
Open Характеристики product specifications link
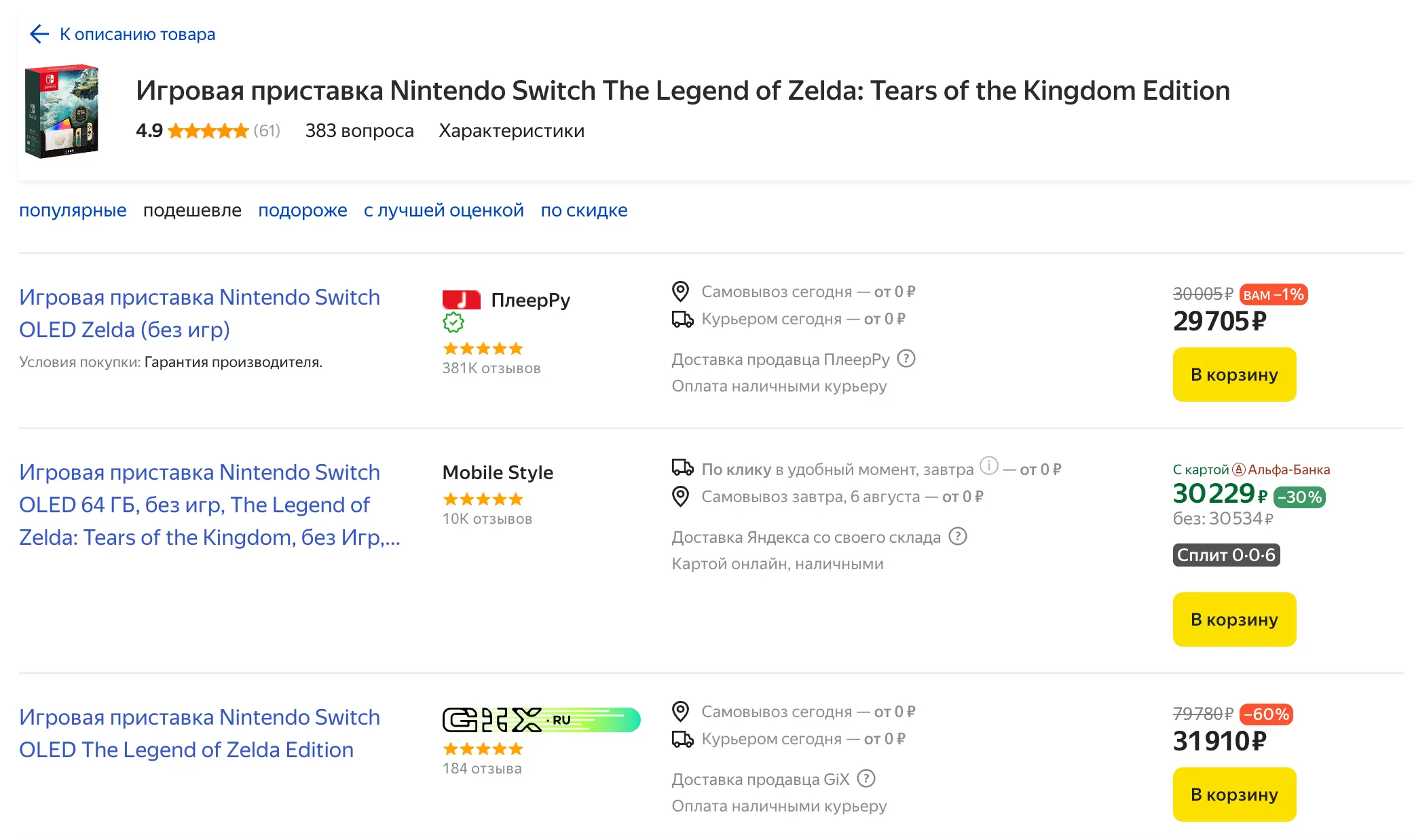(x=511, y=130)
